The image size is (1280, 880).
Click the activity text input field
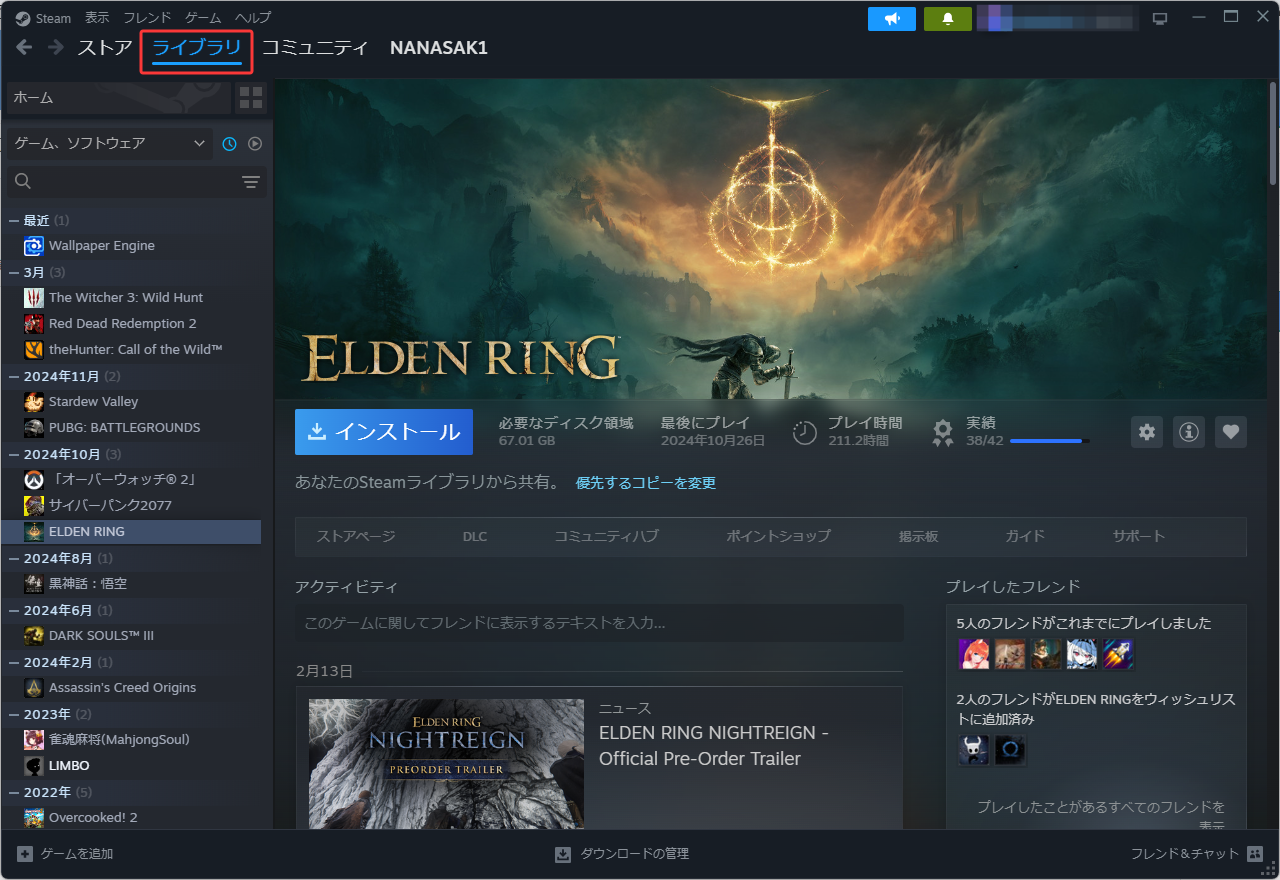coord(599,623)
